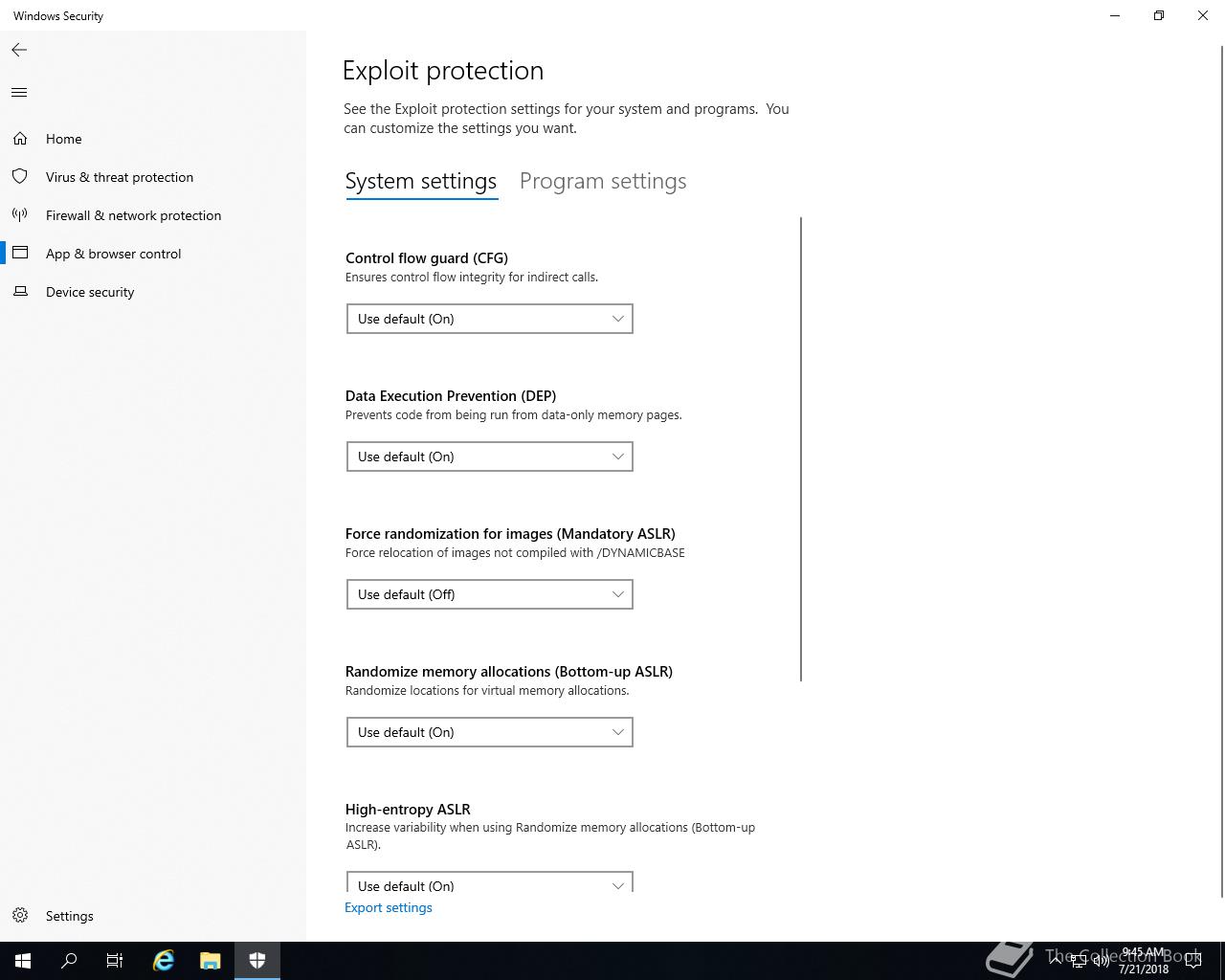Viewport: 1225px width, 980px height.
Task: Switch to the Program settings tab
Action: click(603, 182)
